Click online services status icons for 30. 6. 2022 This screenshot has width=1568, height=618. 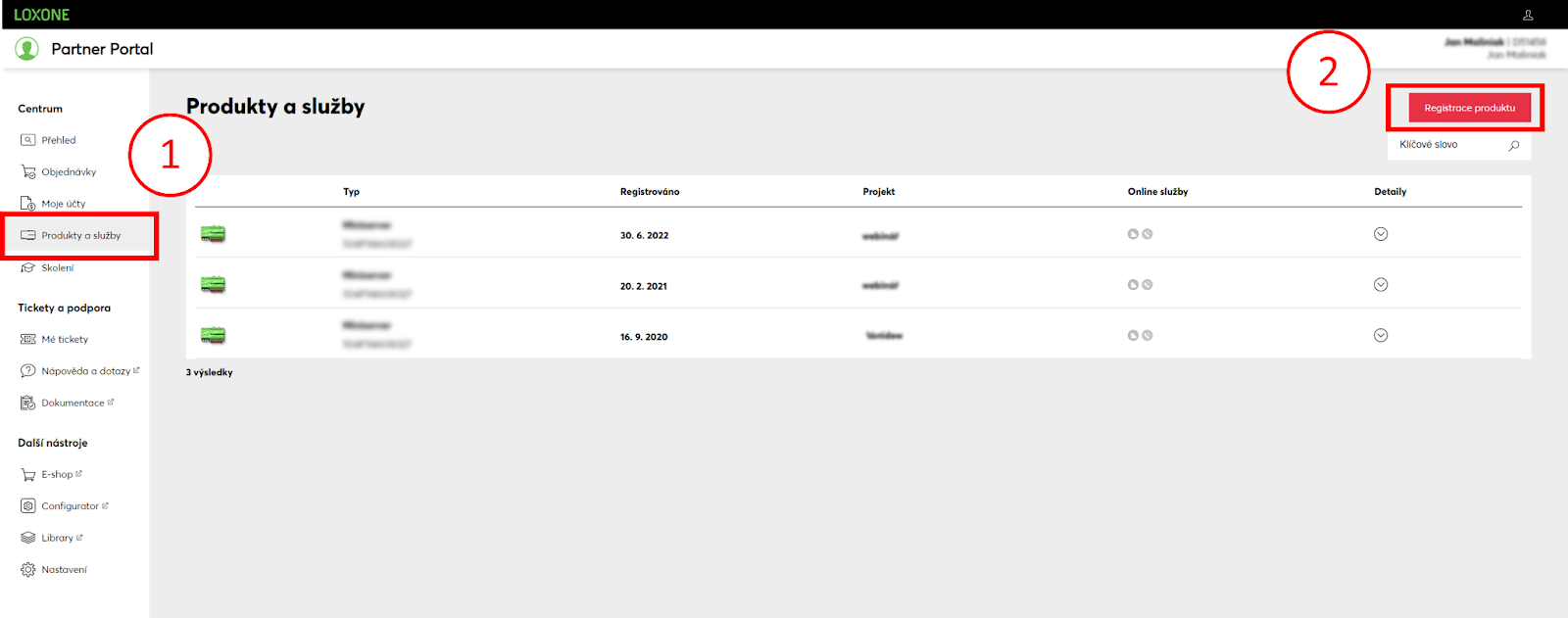pos(1140,234)
